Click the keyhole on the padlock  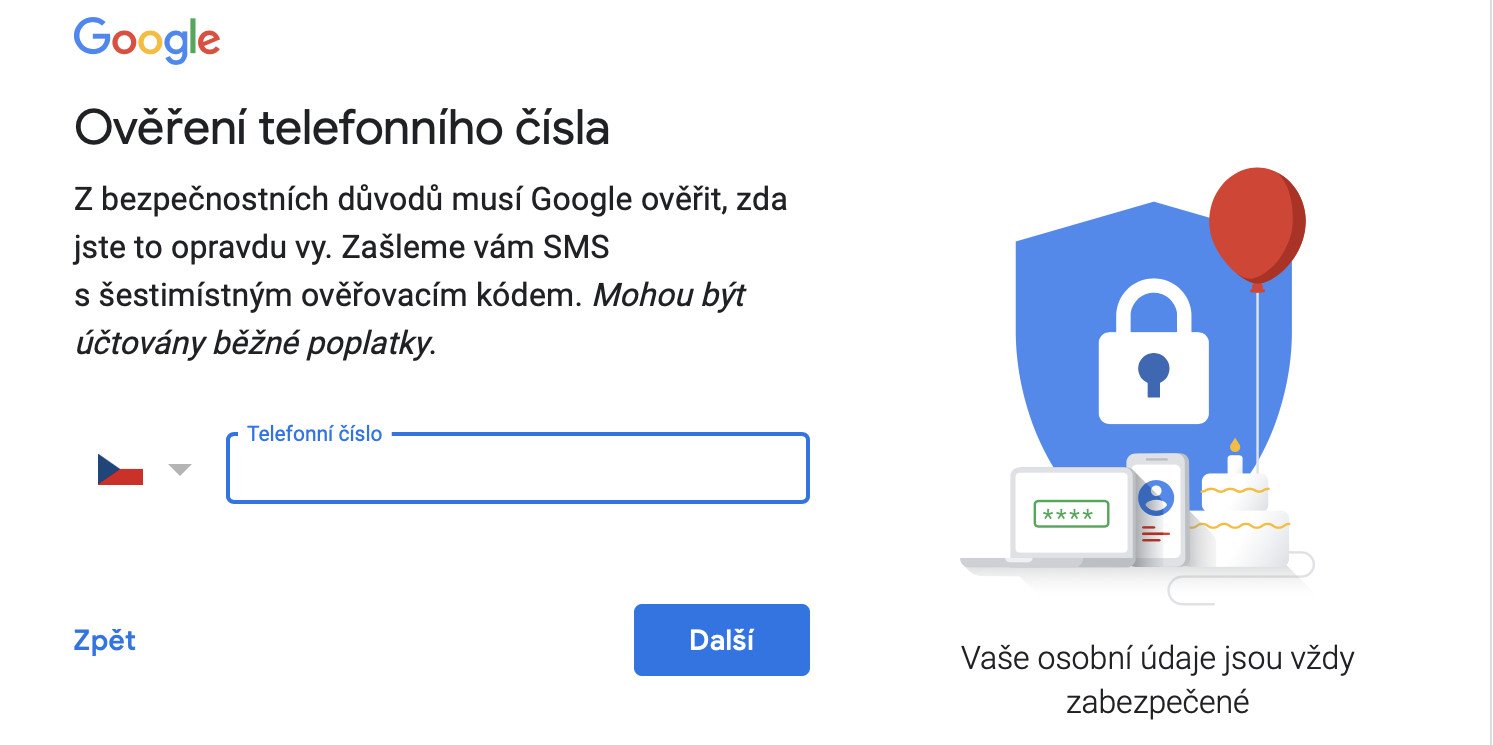click(1153, 374)
